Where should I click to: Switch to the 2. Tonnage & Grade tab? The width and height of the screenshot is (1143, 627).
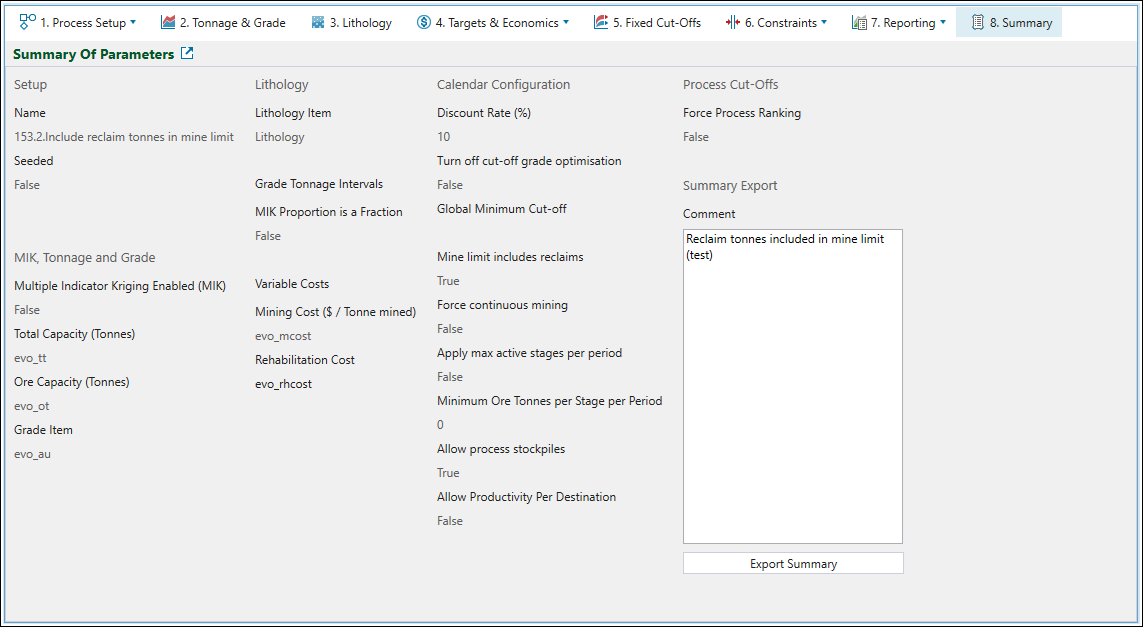[x=232, y=22]
